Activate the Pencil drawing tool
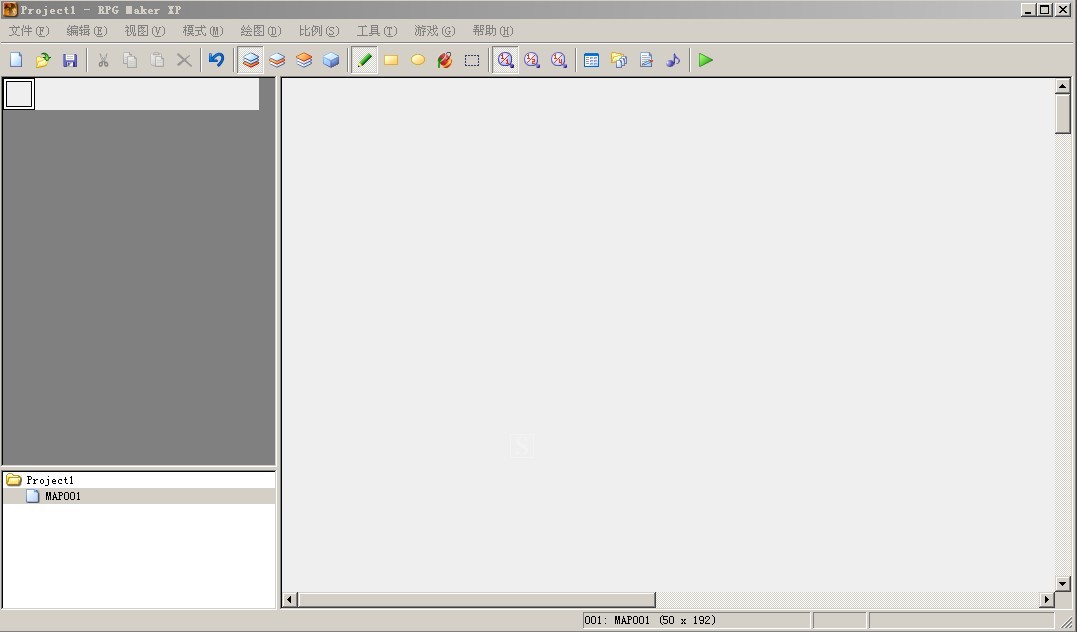The height and width of the screenshot is (632, 1077). coord(364,60)
